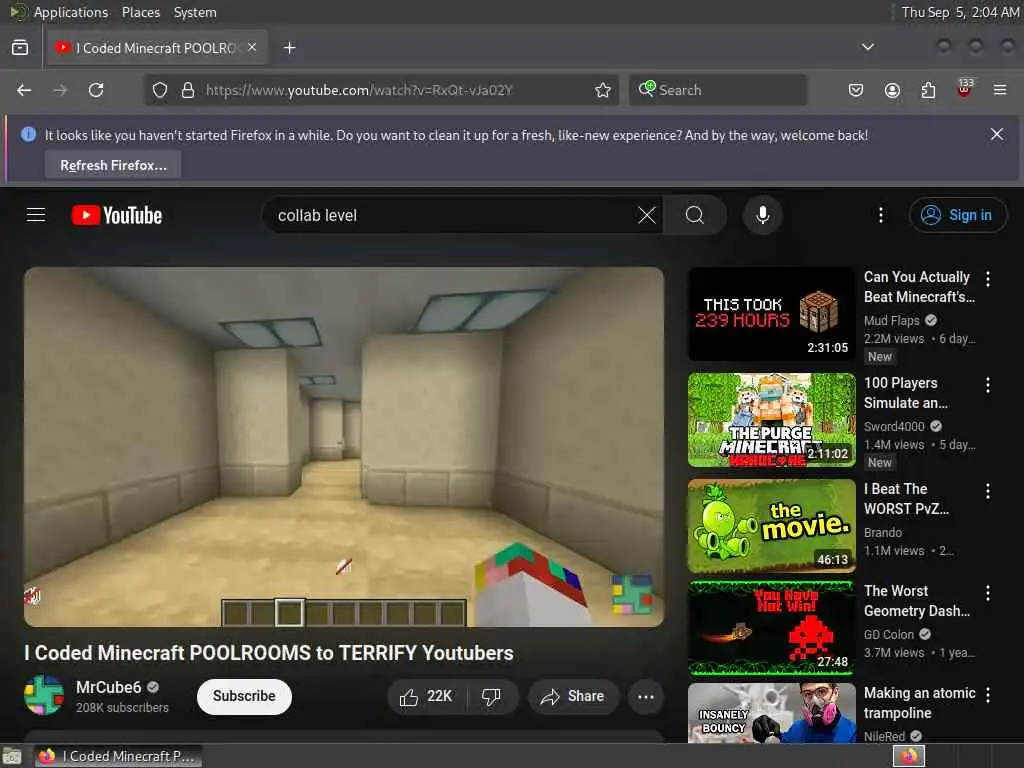Screen dimensions: 1024x768
Task: Open the Firefox application menu
Action: coord(1000,90)
